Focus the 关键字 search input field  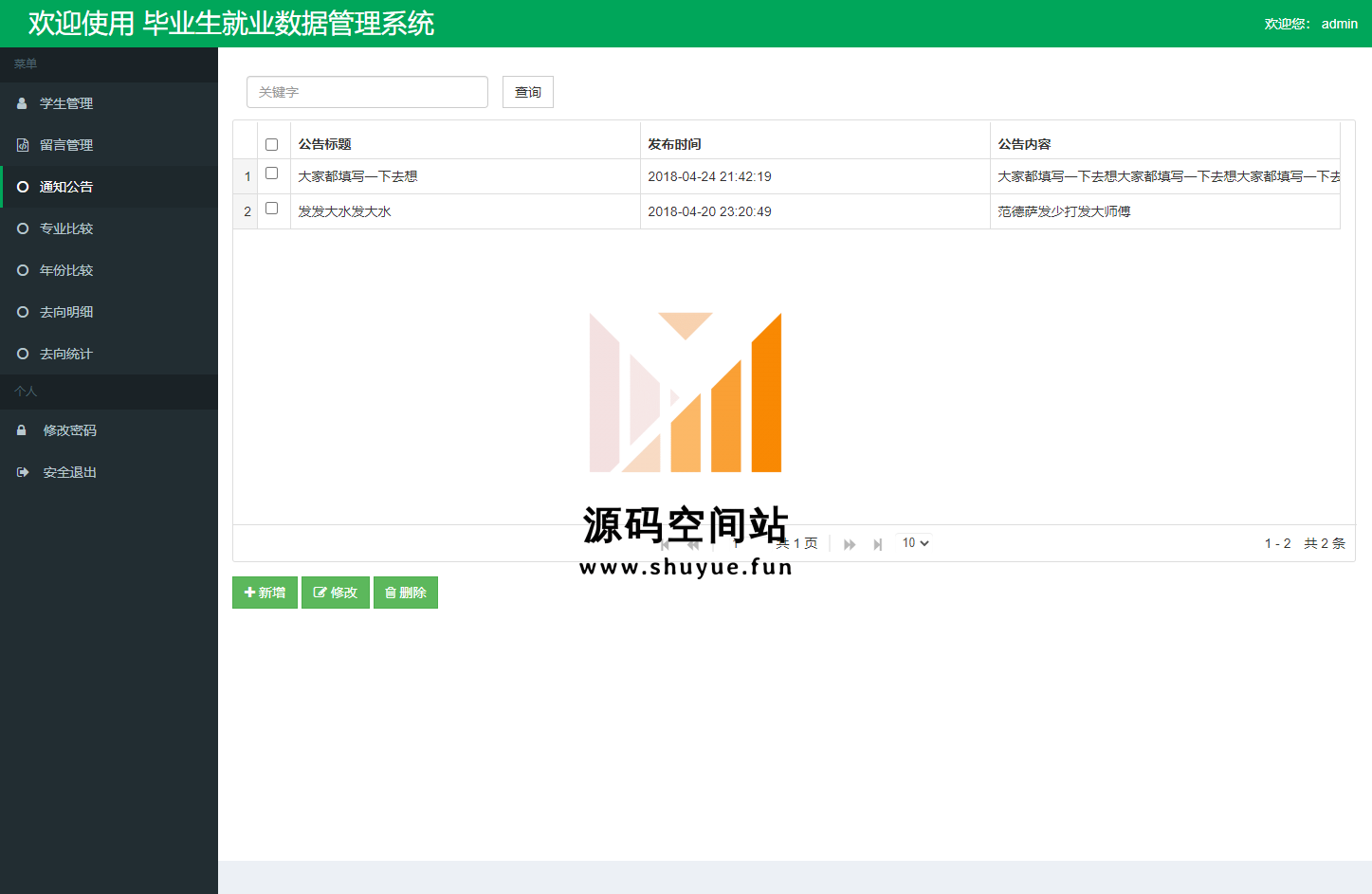tap(367, 92)
